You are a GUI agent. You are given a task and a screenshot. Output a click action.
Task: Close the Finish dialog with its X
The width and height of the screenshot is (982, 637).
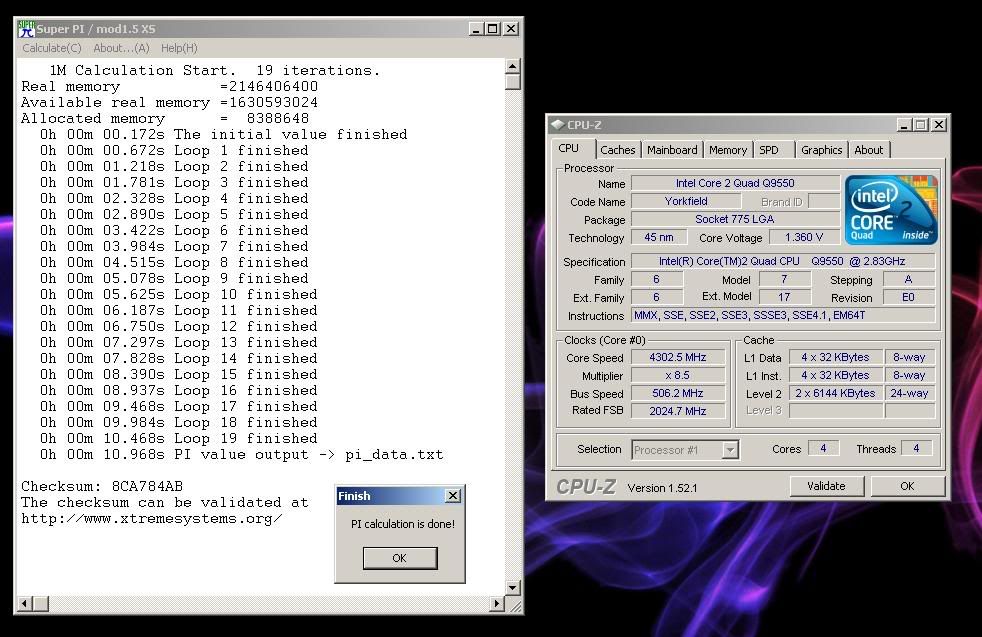(453, 495)
